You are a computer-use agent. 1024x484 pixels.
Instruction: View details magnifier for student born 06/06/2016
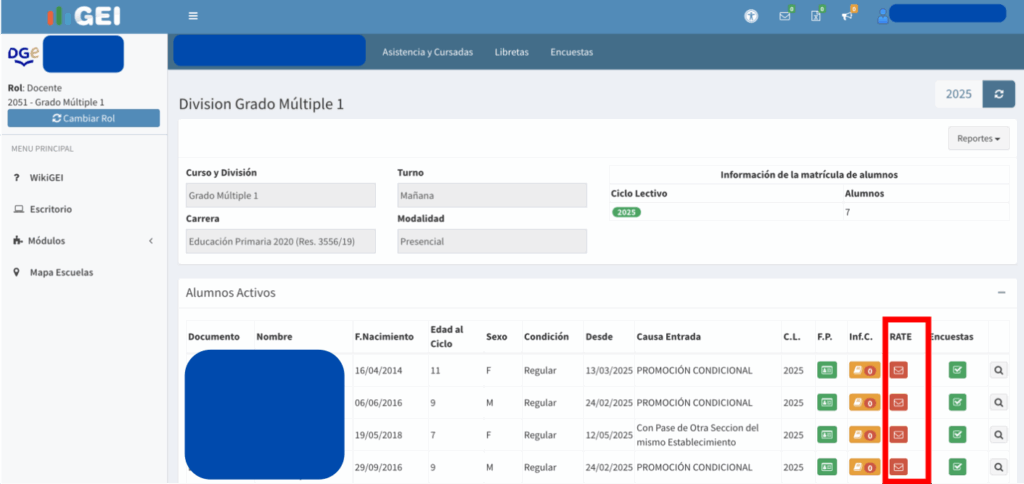tap(999, 402)
